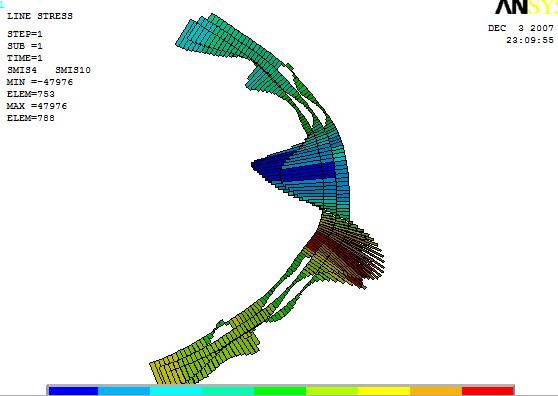Click the SMIS10 label
Screen dimensions: 558x396
click(x=73, y=70)
